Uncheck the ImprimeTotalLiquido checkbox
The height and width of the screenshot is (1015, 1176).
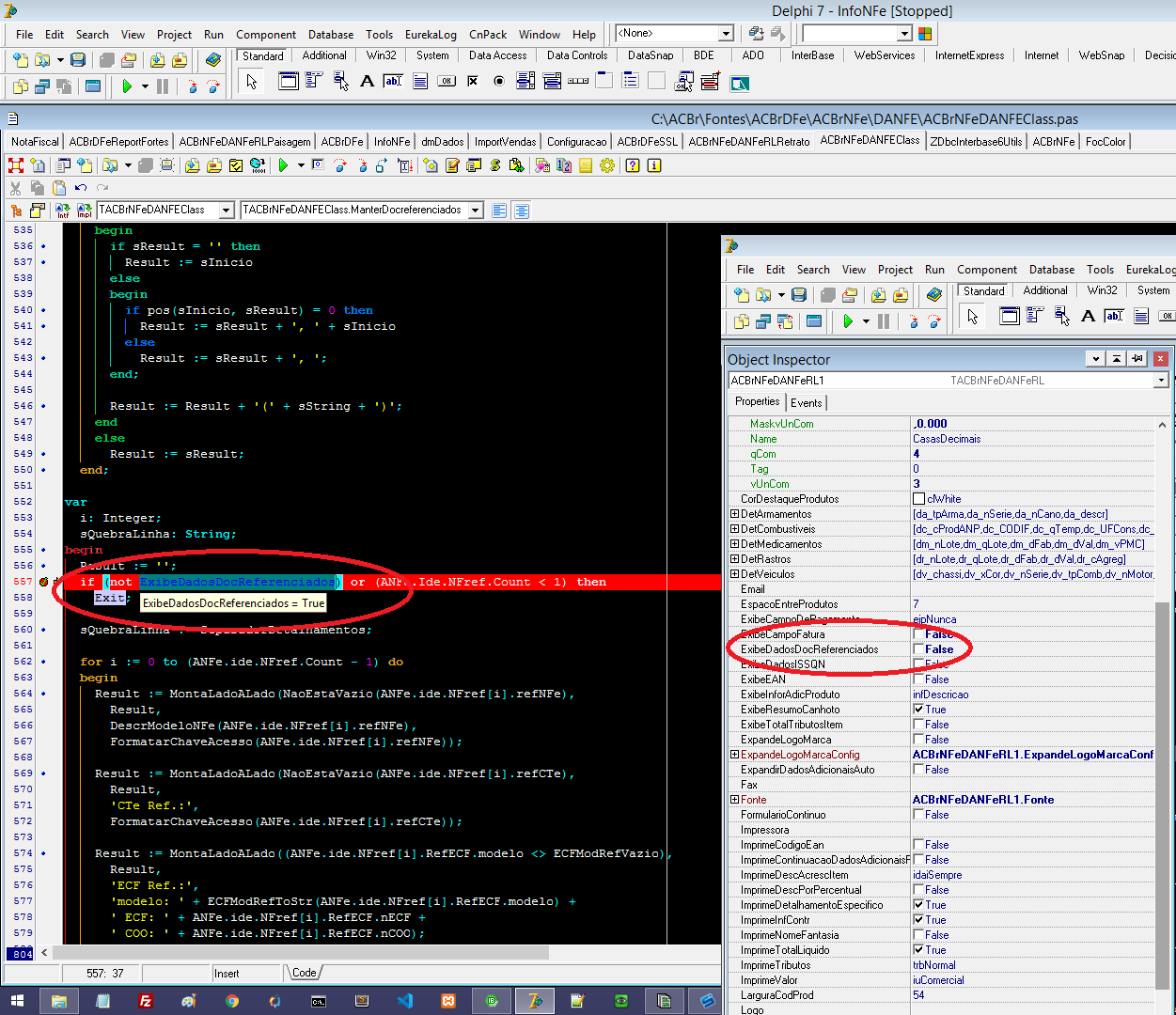coord(919,950)
